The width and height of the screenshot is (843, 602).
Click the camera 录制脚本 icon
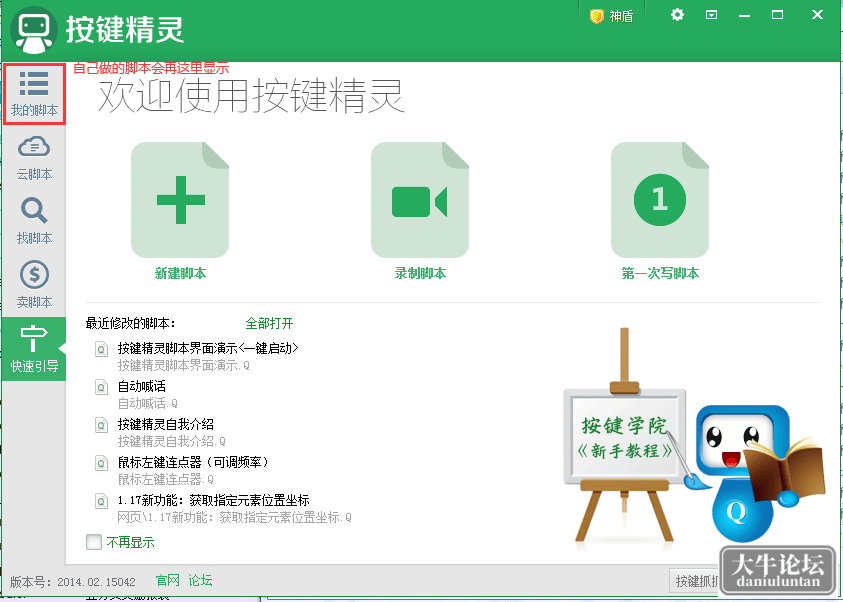tap(420, 200)
